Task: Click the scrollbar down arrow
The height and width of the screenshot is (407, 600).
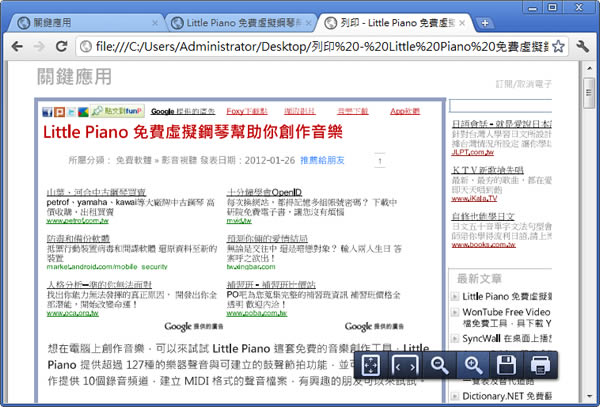Action: pos(589,397)
